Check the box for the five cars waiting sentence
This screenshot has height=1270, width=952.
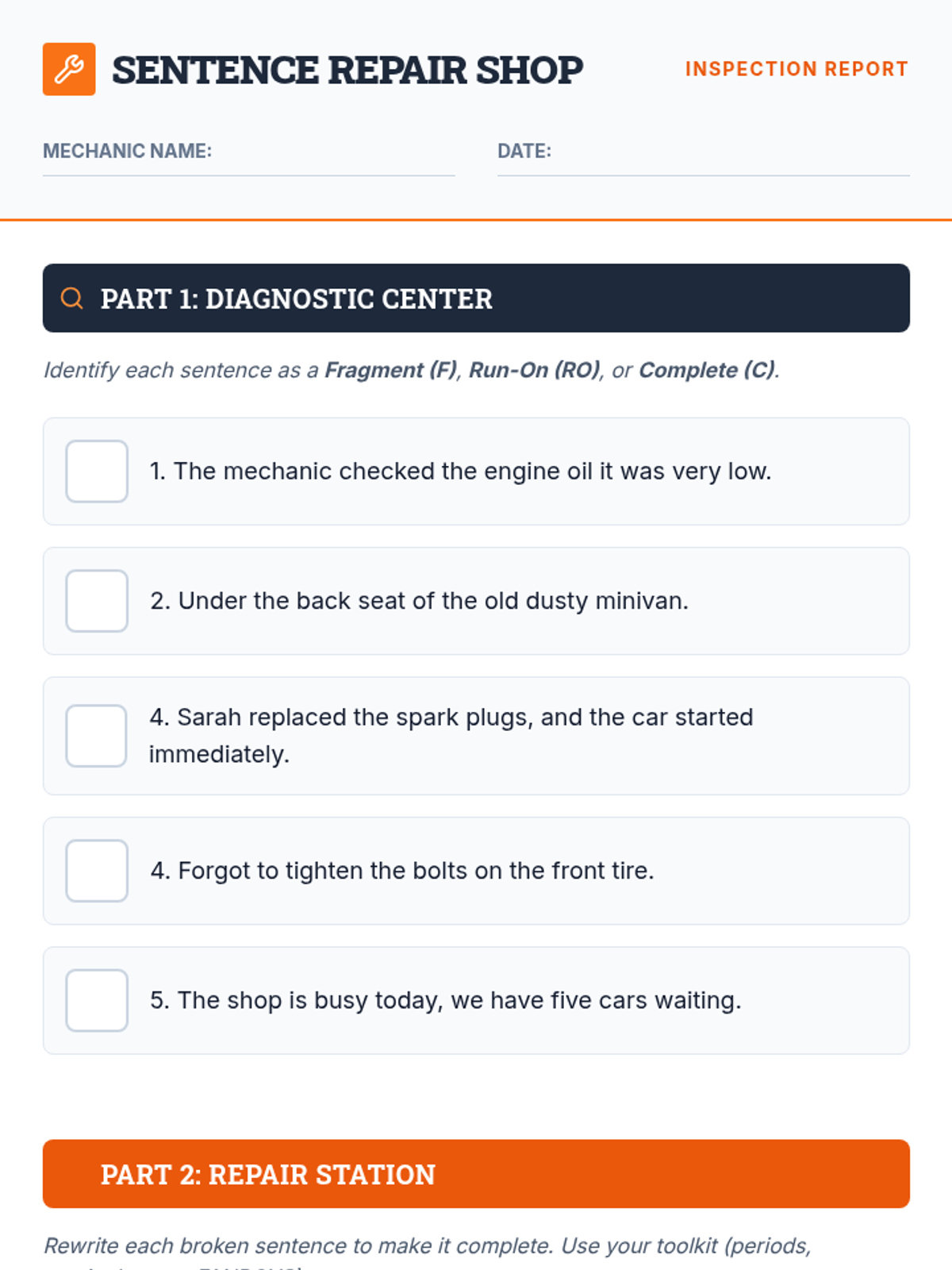point(97,1000)
